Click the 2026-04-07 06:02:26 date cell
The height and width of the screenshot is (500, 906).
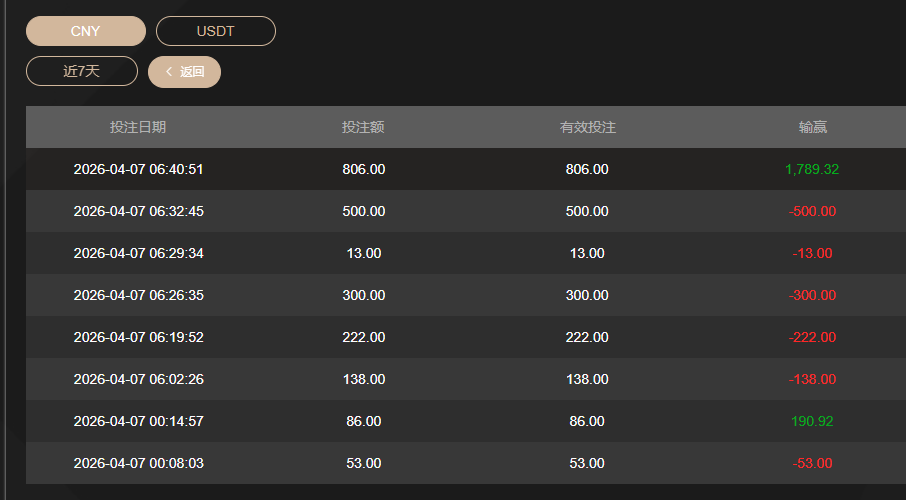(x=138, y=379)
